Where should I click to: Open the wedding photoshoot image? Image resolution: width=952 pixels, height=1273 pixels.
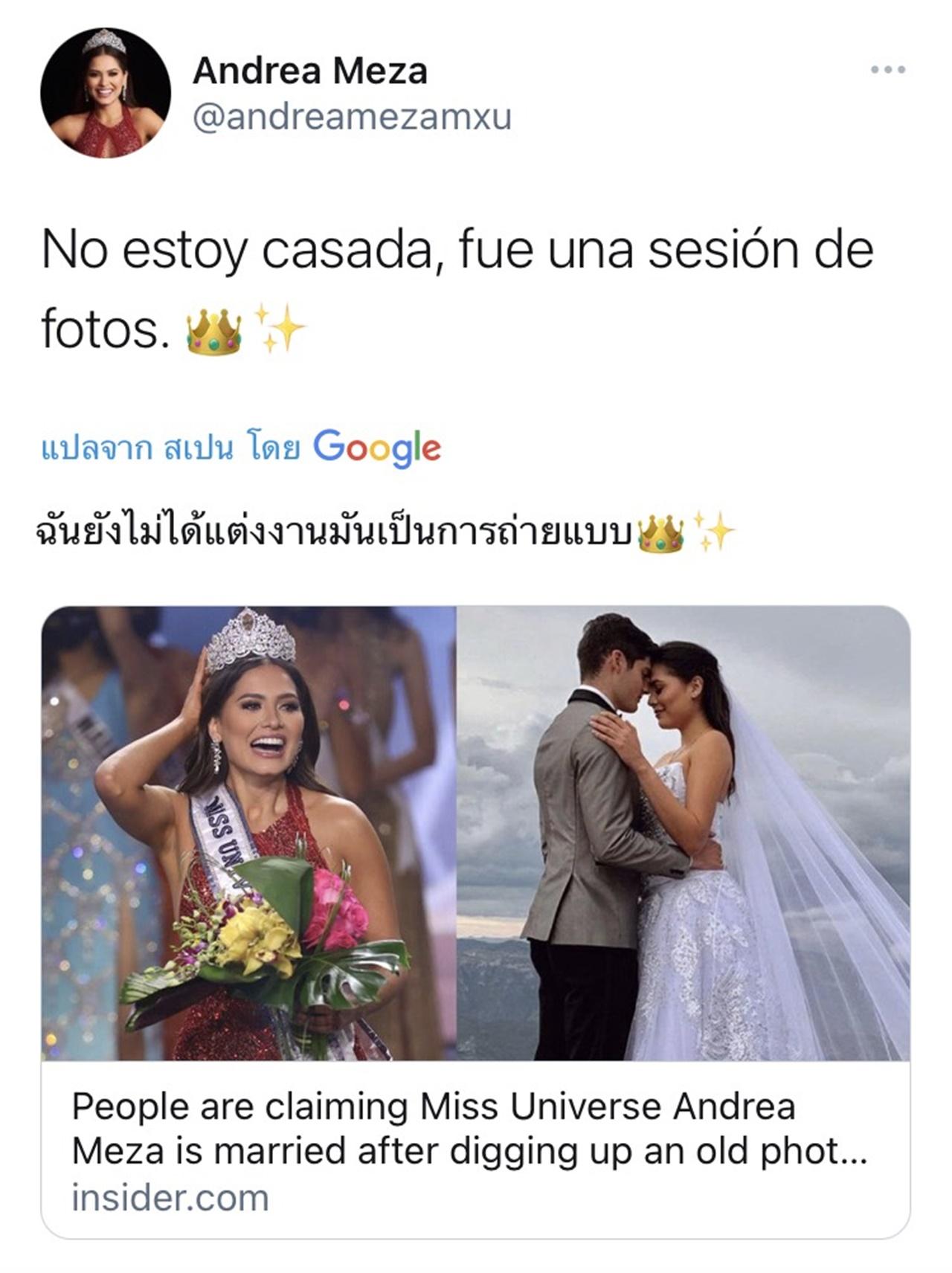tap(683, 833)
